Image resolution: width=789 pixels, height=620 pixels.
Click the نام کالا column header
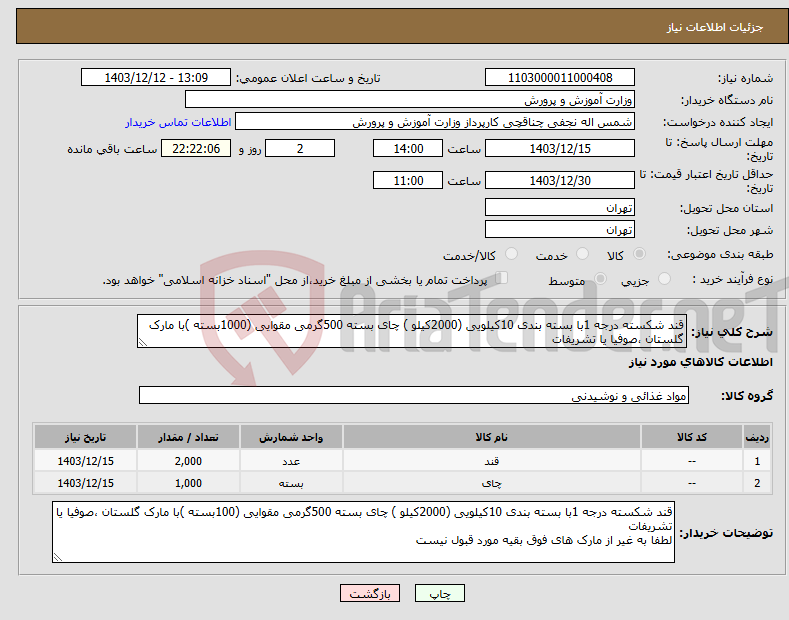coord(491,437)
